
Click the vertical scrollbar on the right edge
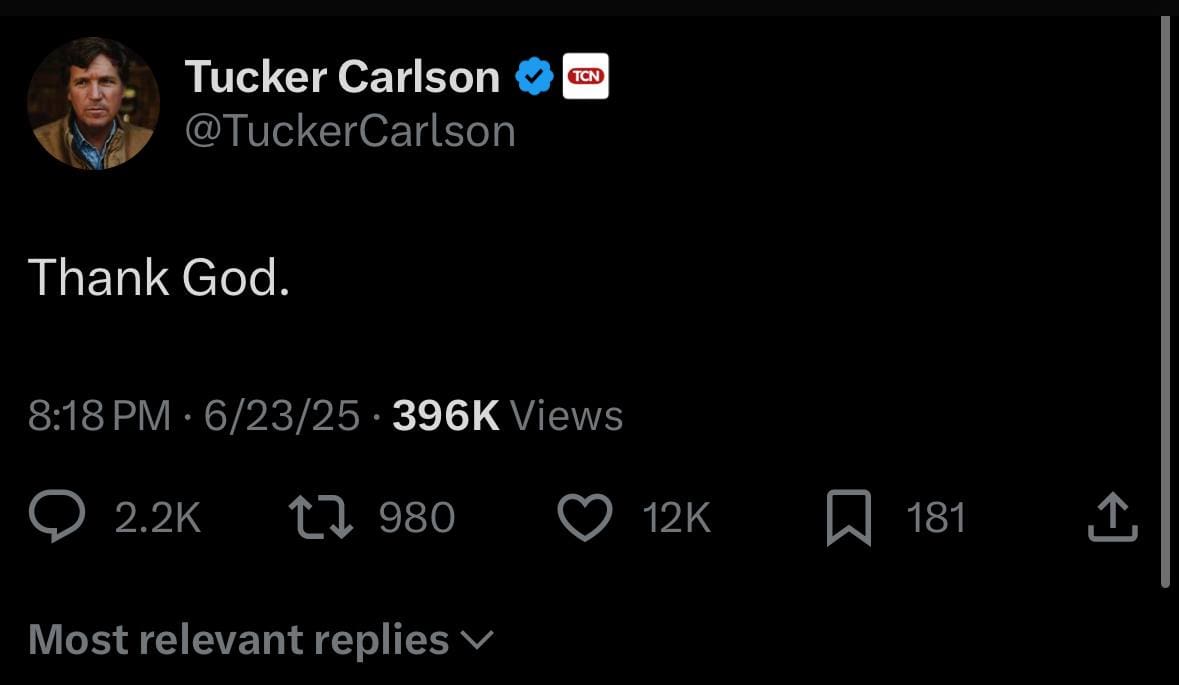[1165, 300]
